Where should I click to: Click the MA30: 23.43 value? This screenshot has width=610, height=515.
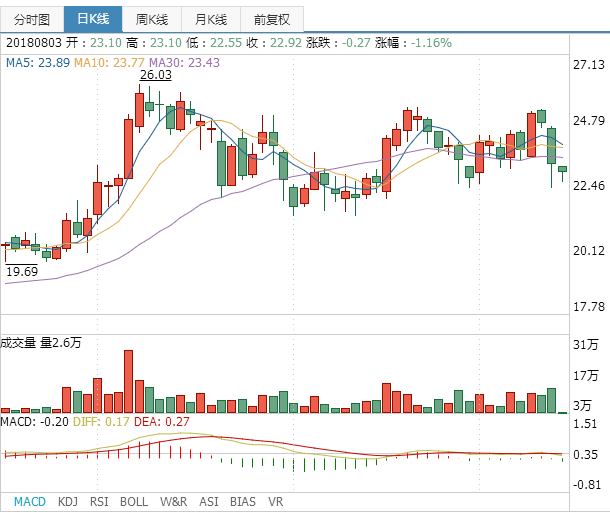tap(184, 63)
